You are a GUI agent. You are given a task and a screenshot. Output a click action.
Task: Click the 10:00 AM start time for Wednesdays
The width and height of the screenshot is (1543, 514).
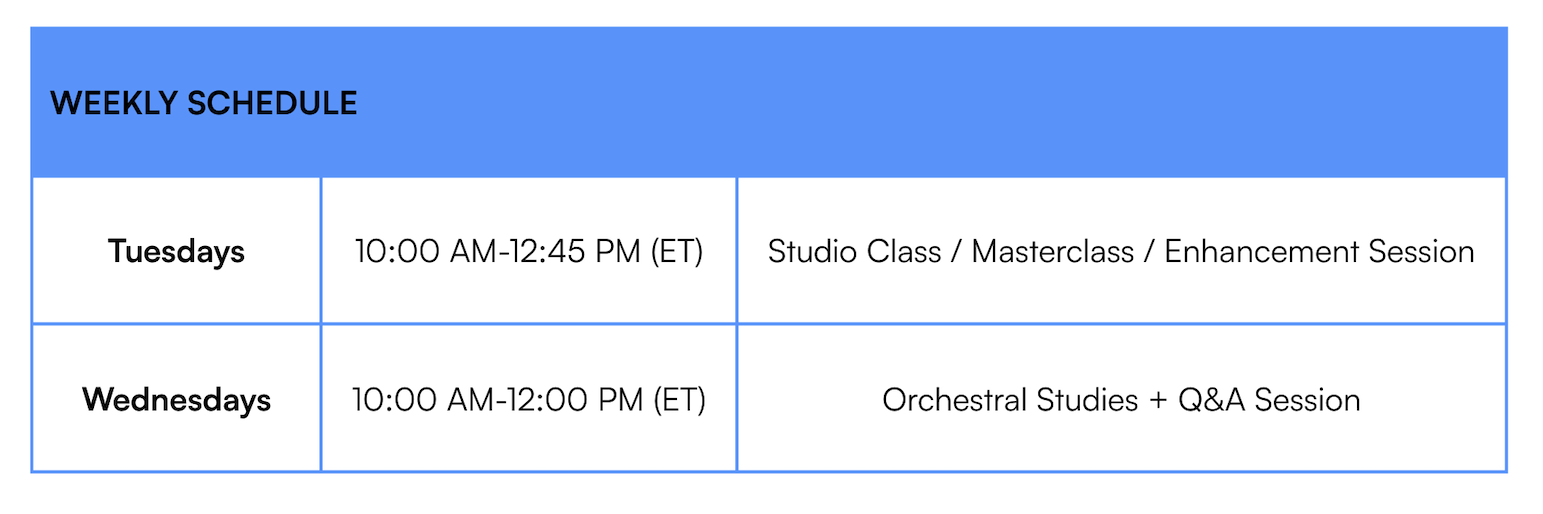click(418, 400)
